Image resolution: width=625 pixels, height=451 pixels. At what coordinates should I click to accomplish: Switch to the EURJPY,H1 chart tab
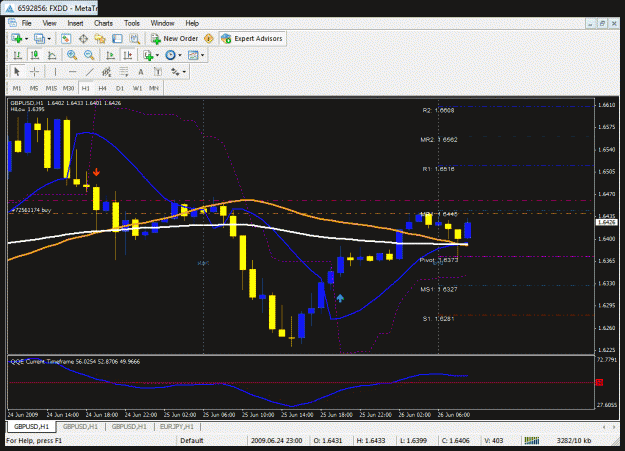click(177, 427)
